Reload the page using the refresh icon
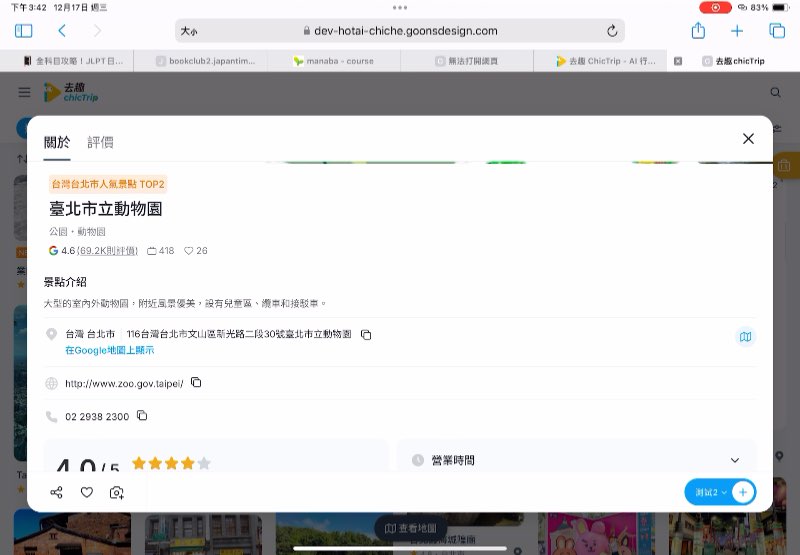Image resolution: width=800 pixels, height=555 pixels. click(612, 31)
